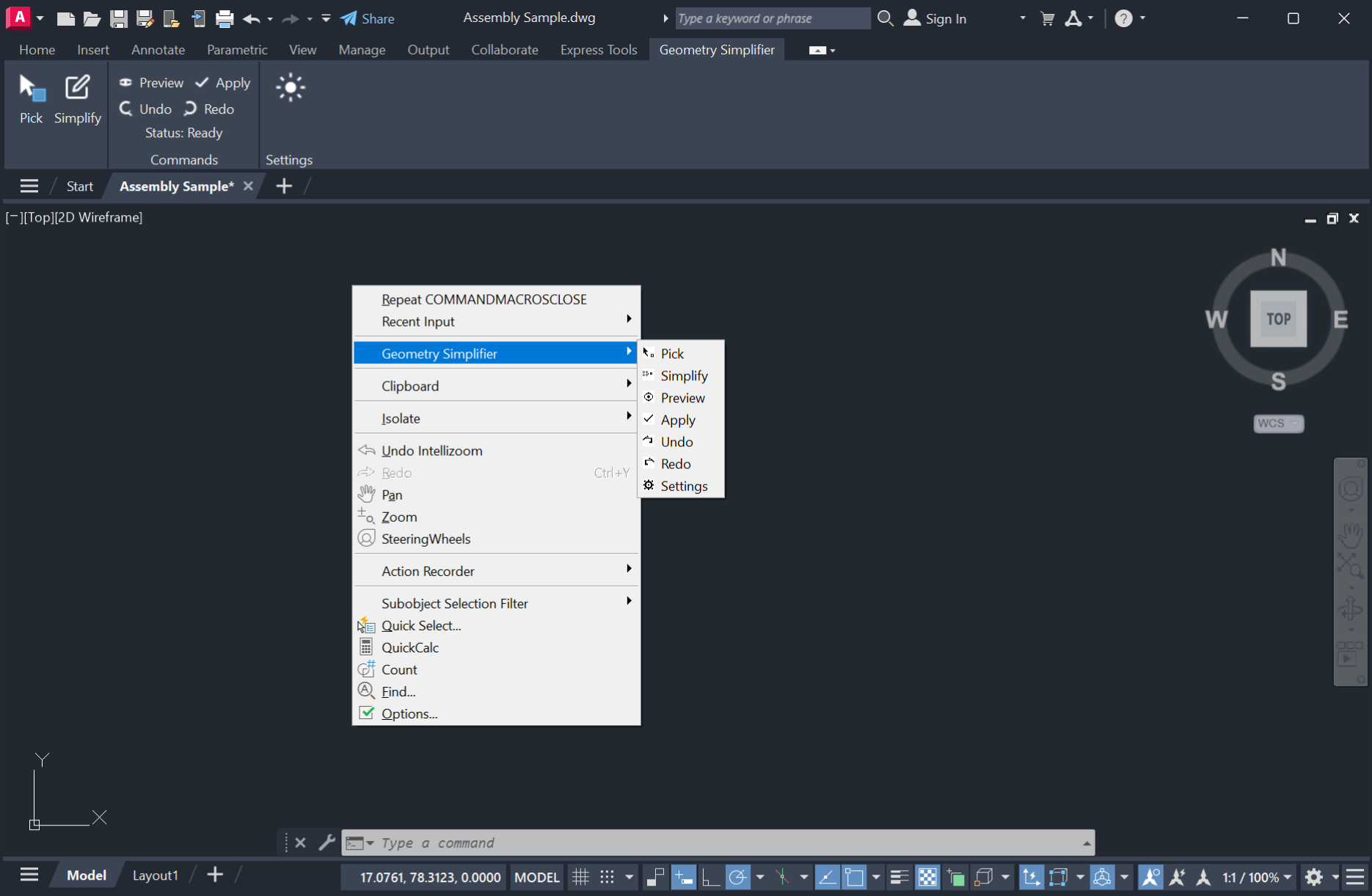Image resolution: width=1372 pixels, height=896 pixels.
Task: Click Preview in the Commands panel
Action: pos(151,83)
